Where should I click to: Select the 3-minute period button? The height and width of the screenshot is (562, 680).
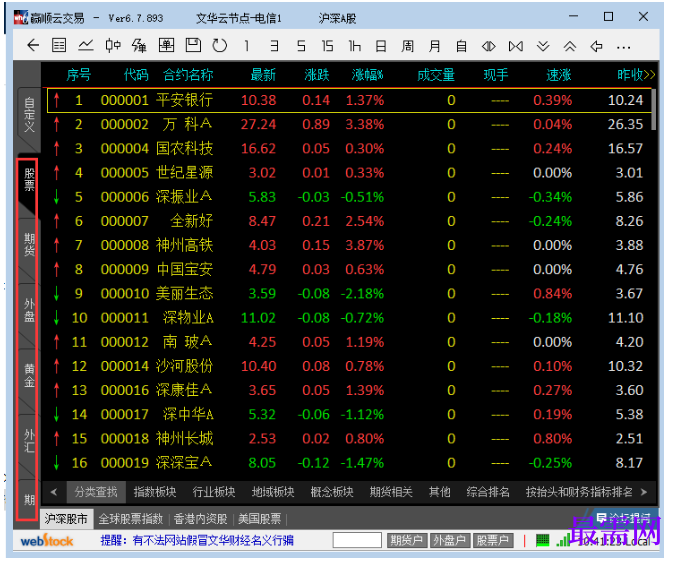tap(274, 46)
